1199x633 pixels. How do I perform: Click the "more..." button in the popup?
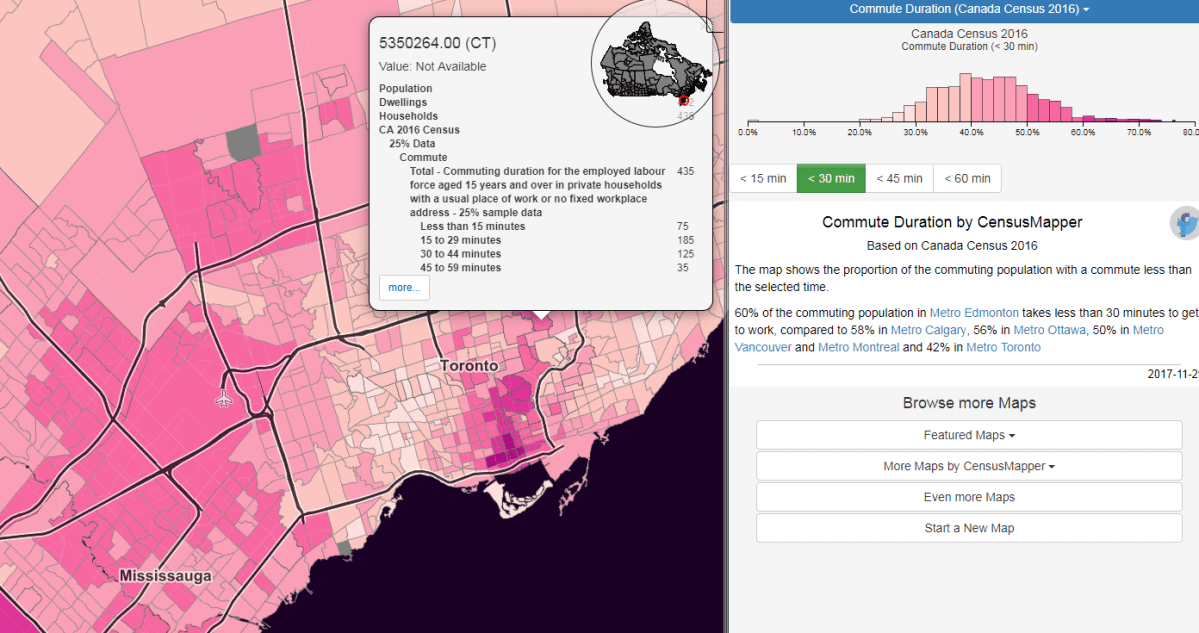pyautogui.click(x=404, y=288)
